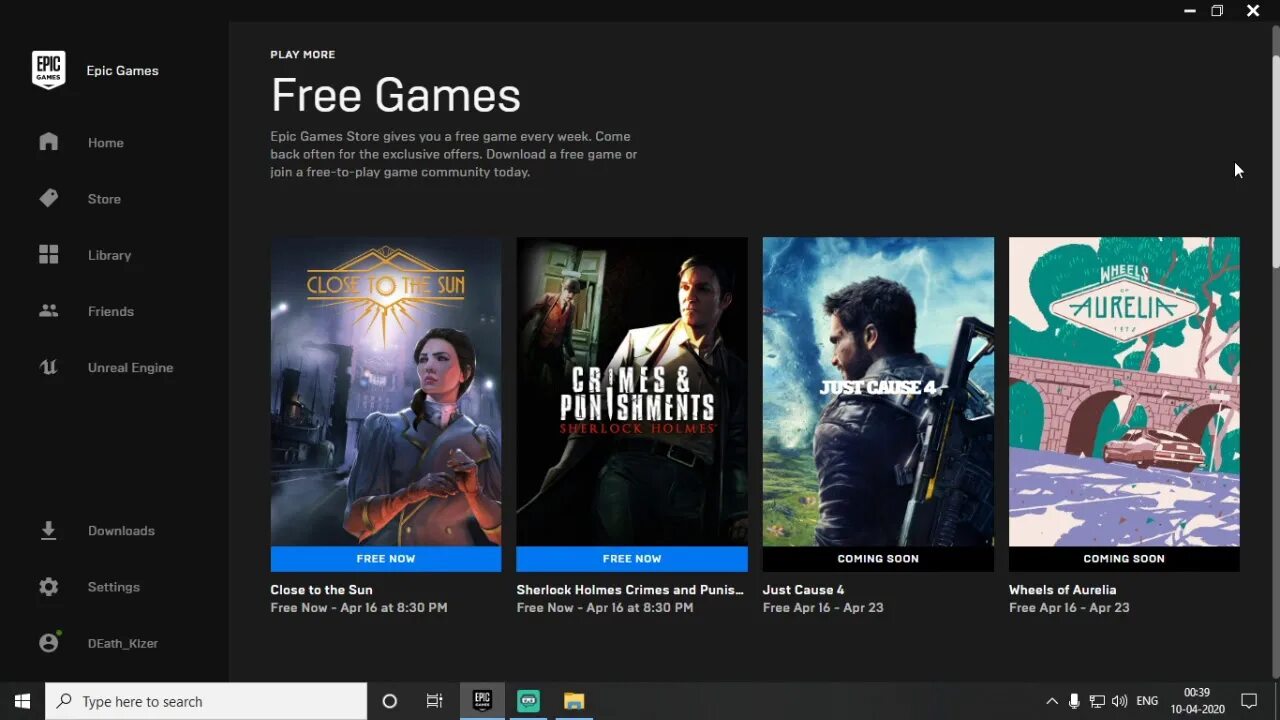Click the 'Type here to search' taskbar box
Image resolution: width=1280 pixels, height=720 pixels.
click(x=206, y=701)
